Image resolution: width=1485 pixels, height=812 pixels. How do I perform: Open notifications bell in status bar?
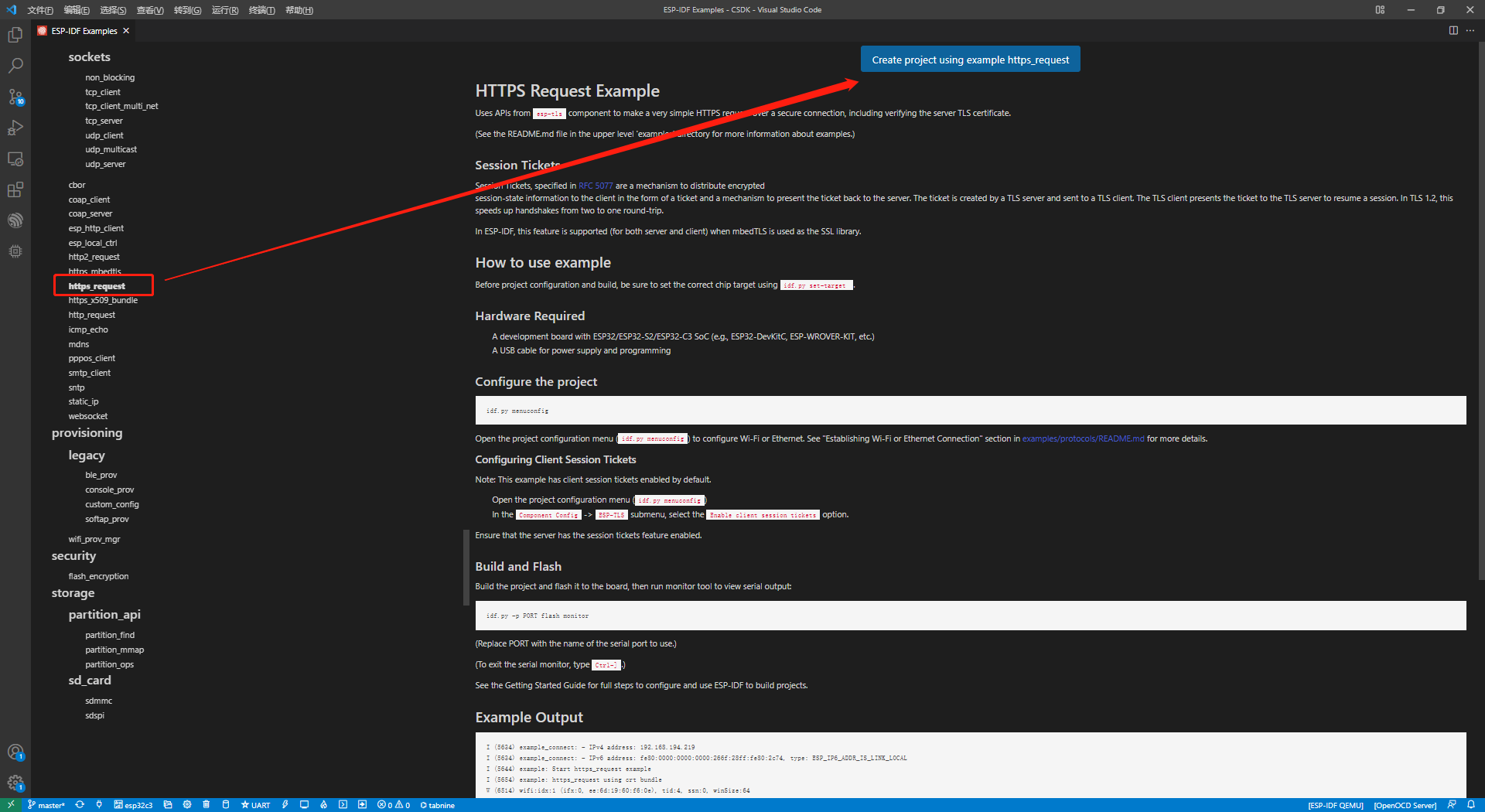point(1471,805)
